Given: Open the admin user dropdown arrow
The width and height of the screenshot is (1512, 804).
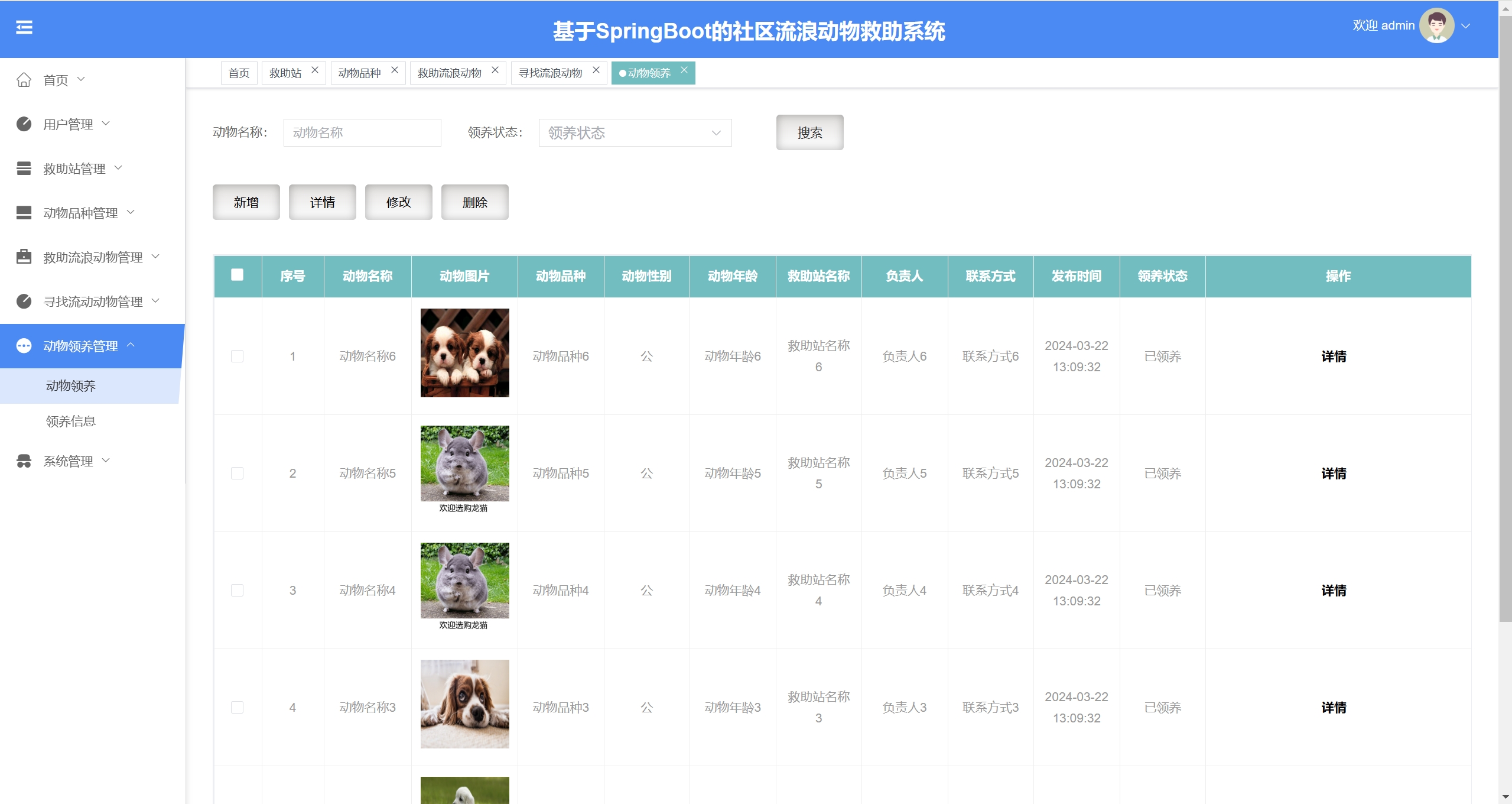Looking at the screenshot, I should tap(1466, 26).
